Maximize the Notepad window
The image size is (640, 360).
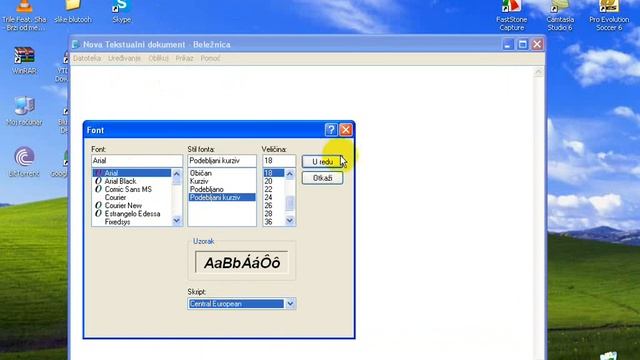point(522,44)
